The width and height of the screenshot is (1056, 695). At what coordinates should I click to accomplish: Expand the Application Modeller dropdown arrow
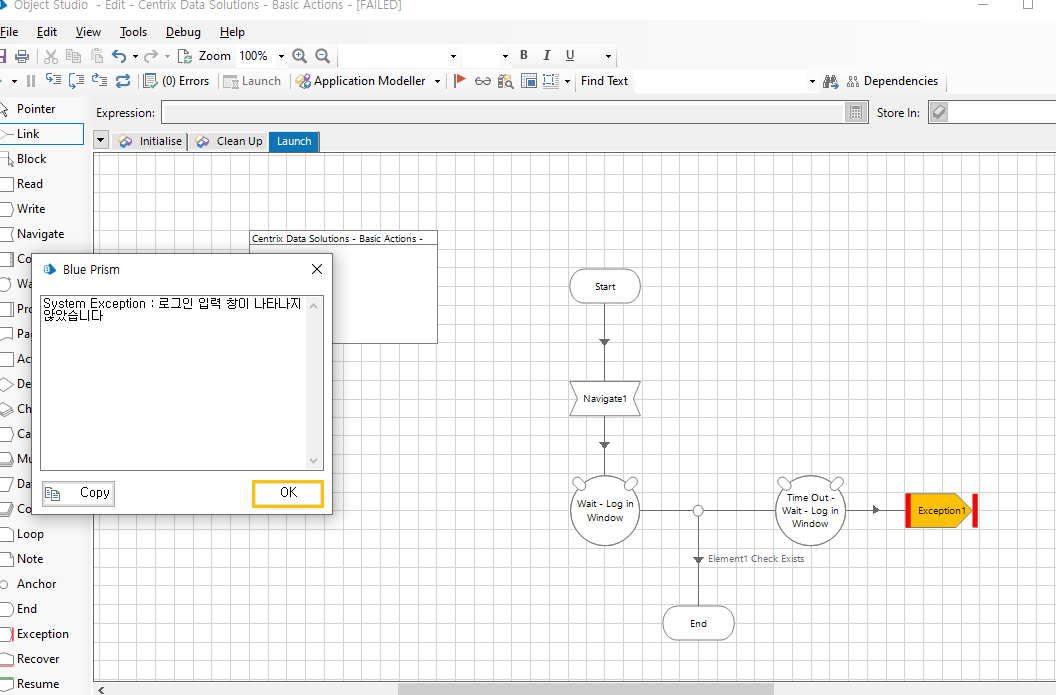pyautogui.click(x=437, y=81)
